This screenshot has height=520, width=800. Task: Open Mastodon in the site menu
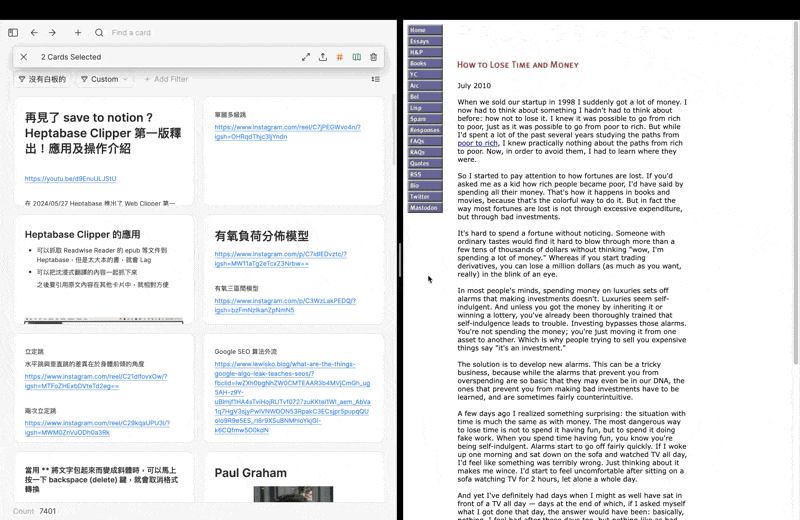coord(425,208)
